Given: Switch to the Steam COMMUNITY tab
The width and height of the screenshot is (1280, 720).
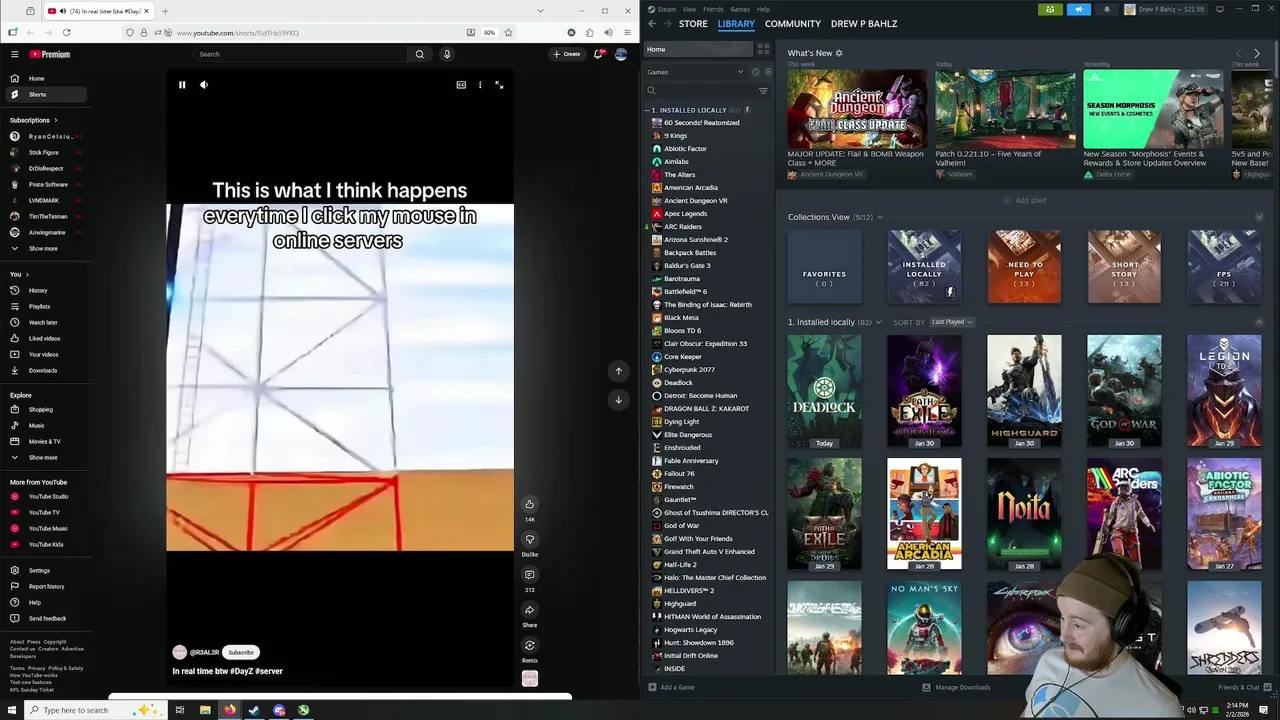Looking at the screenshot, I should (793, 23).
